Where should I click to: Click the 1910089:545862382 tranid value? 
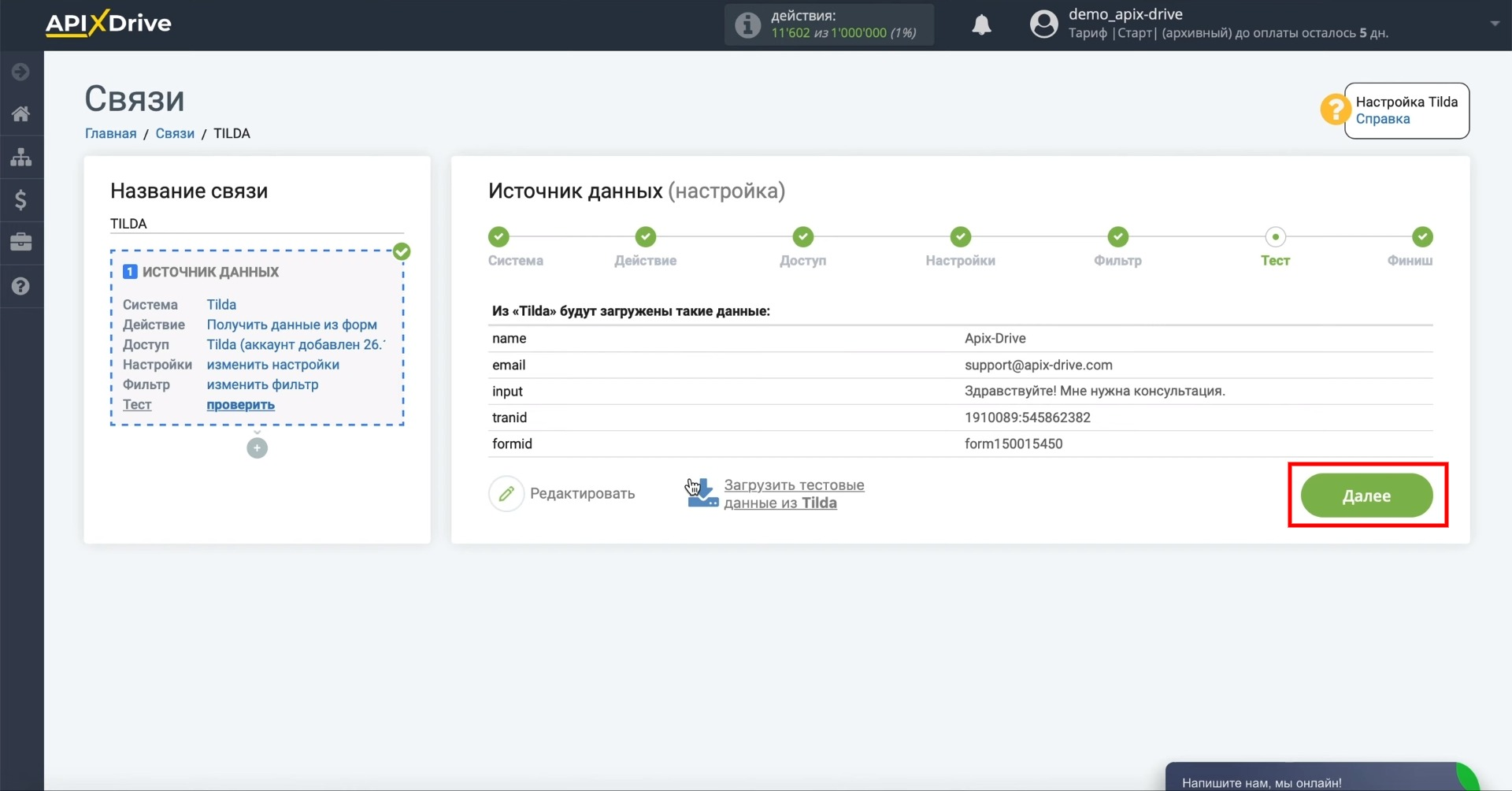1028,418
